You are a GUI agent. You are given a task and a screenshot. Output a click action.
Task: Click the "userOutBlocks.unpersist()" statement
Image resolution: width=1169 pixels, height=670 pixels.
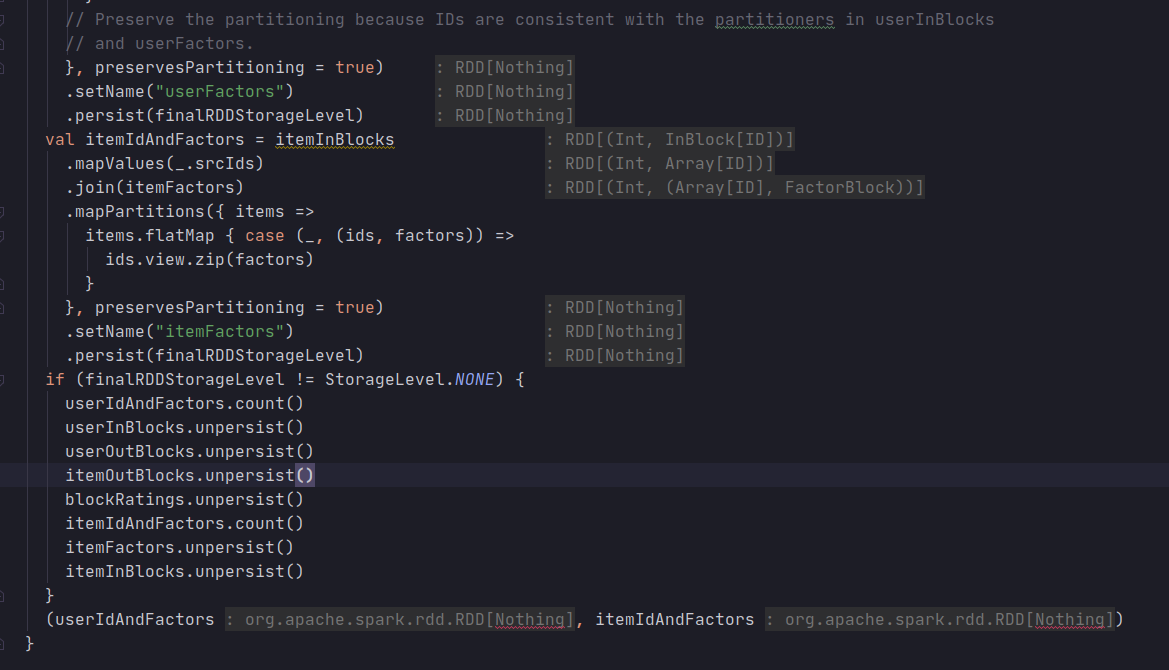click(x=189, y=452)
